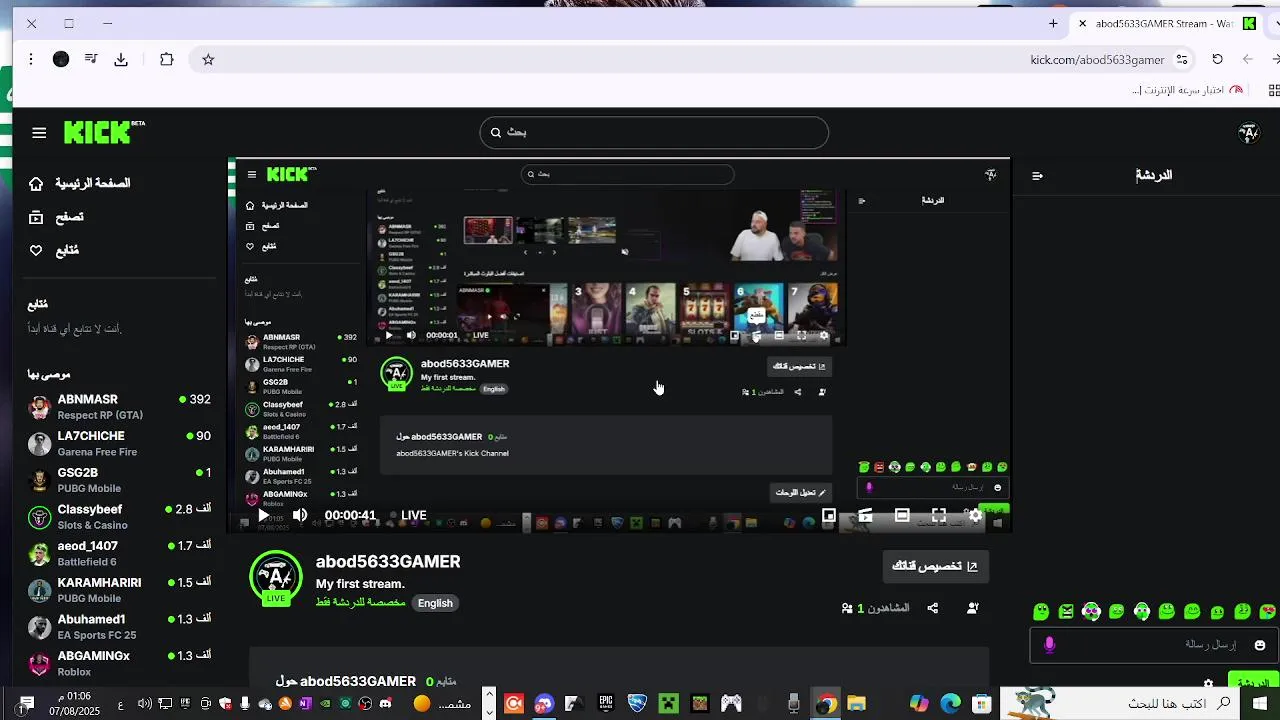The height and width of the screenshot is (720, 1280).
Task: Mute the stream with the volume icon
Action: pos(299,516)
